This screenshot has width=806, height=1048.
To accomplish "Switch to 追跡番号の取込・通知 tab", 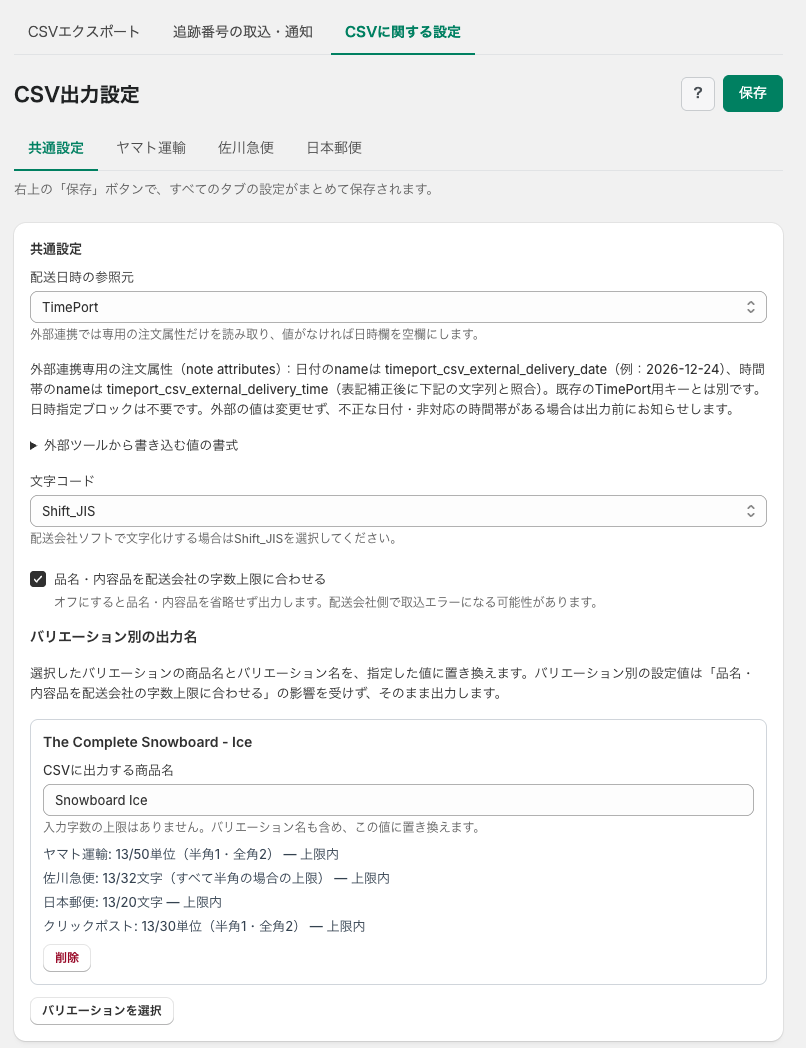I will (x=243, y=31).
